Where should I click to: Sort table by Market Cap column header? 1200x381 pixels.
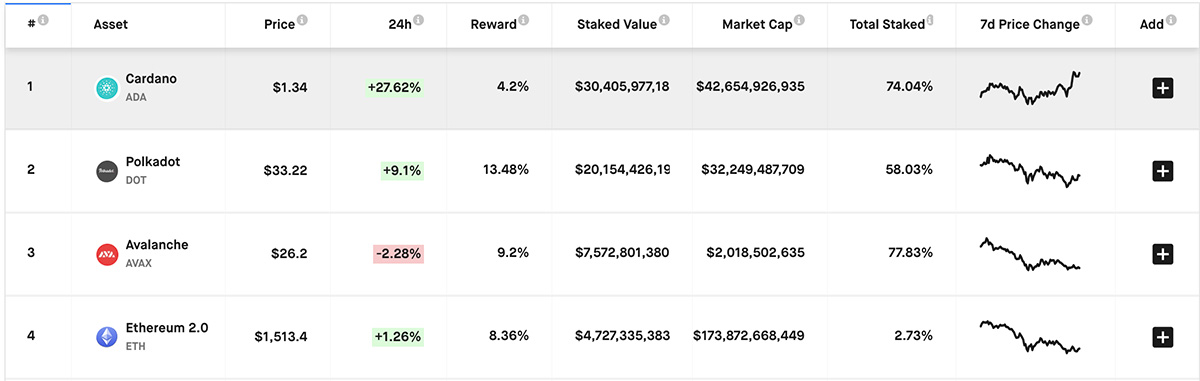[757, 24]
